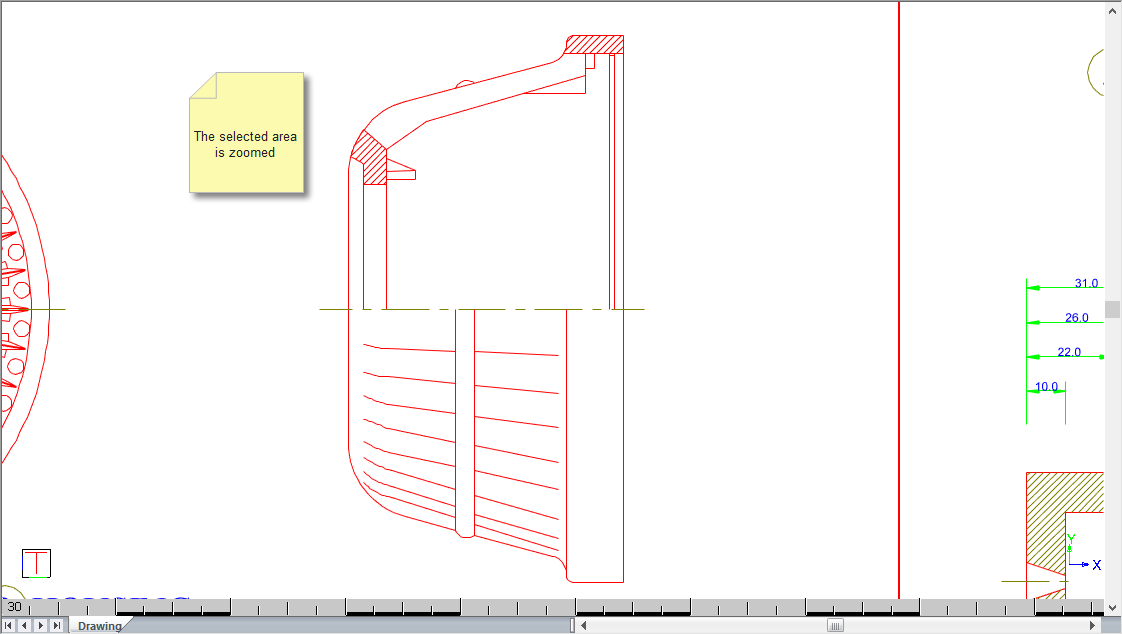Select the 26.0 dimension label
1122x634 pixels.
[x=1076, y=318]
